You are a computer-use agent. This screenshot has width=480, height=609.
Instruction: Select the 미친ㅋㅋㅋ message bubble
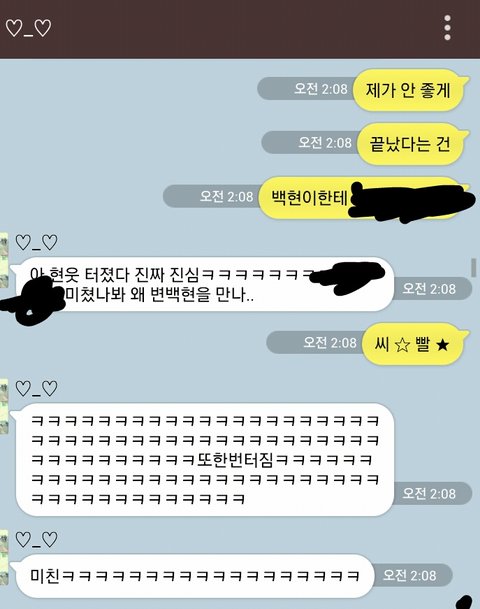[192, 576]
